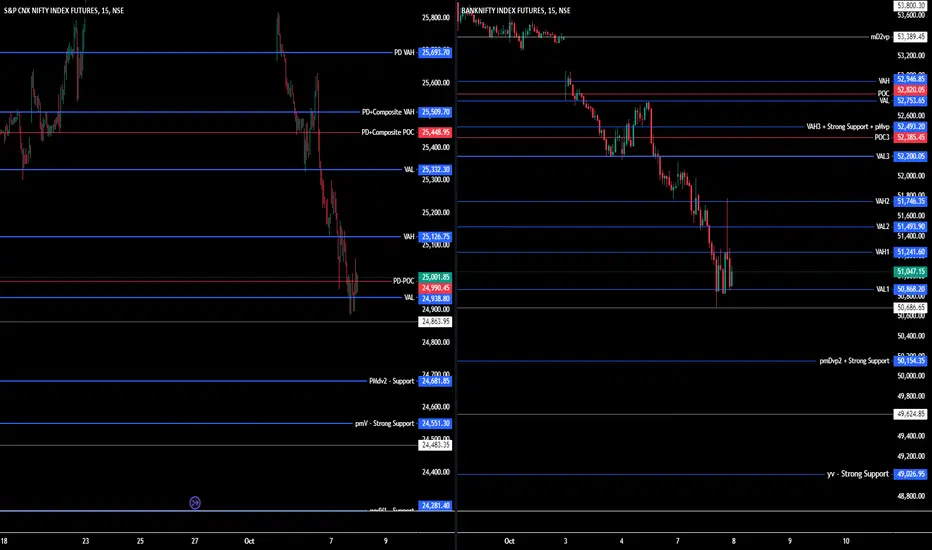Select the mD2vp line label
This screenshot has width=932, height=550.
coord(880,37)
